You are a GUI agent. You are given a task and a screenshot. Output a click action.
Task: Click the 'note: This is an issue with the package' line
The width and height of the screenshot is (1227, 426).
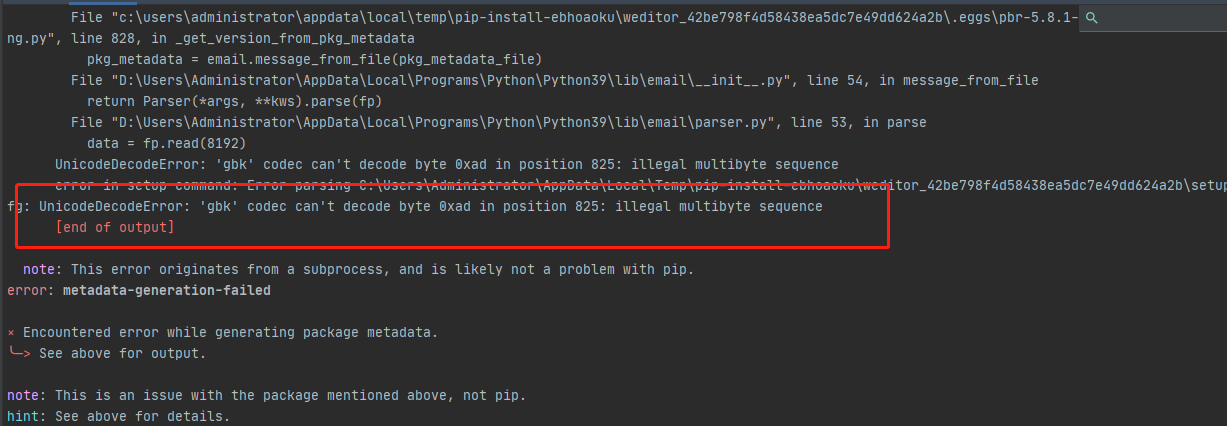tap(266, 395)
